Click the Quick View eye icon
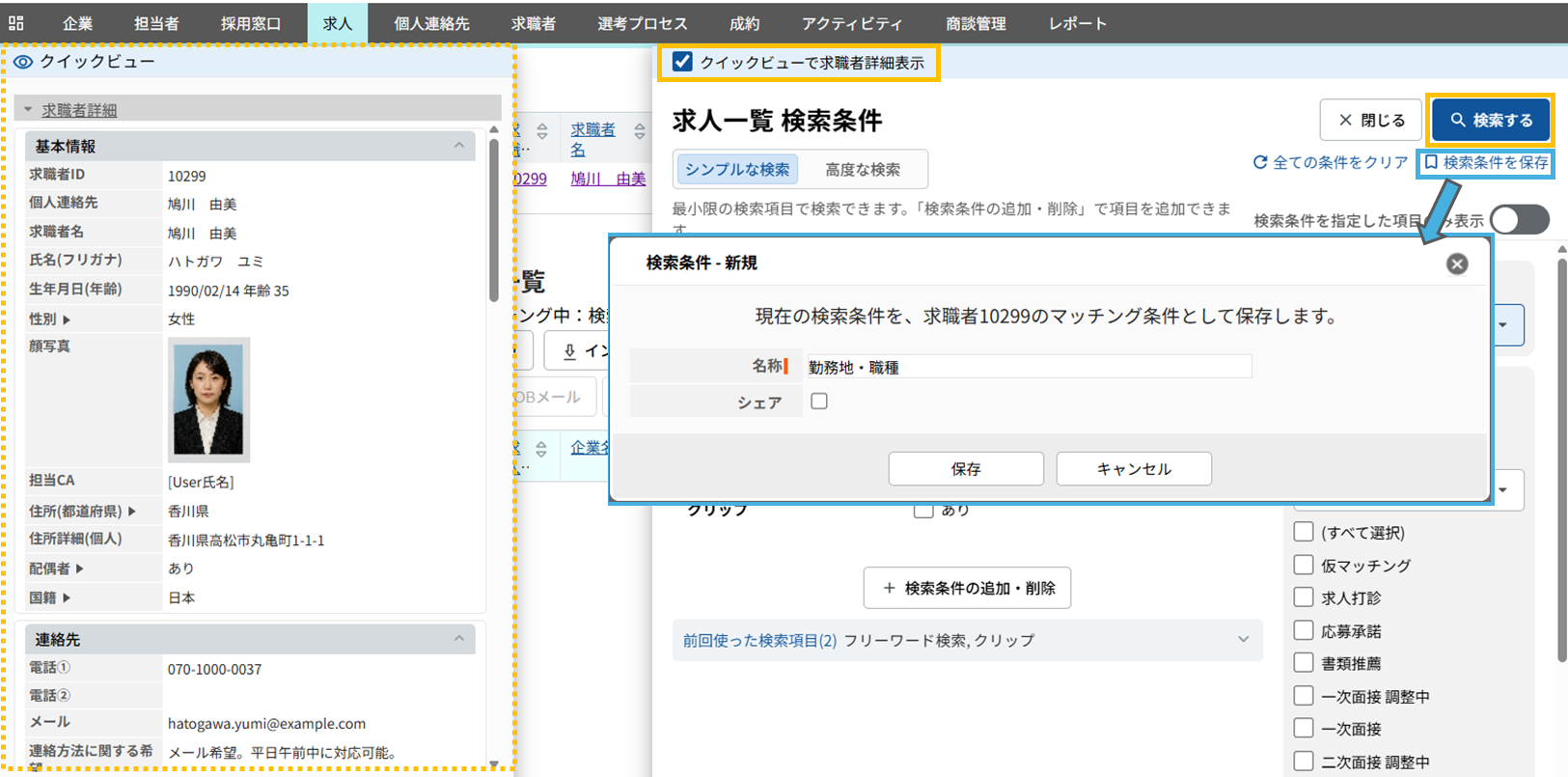 pyautogui.click(x=23, y=62)
